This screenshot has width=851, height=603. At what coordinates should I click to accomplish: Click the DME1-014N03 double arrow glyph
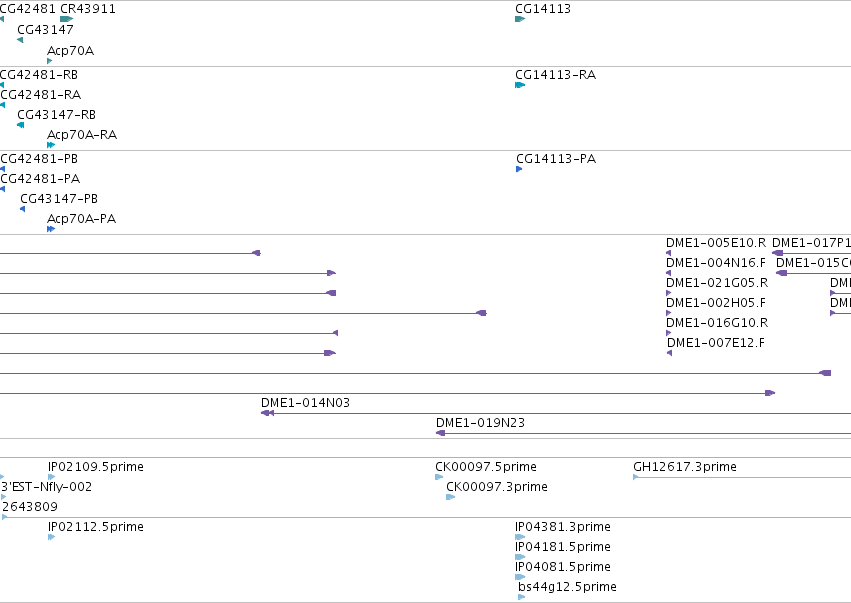[267, 413]
